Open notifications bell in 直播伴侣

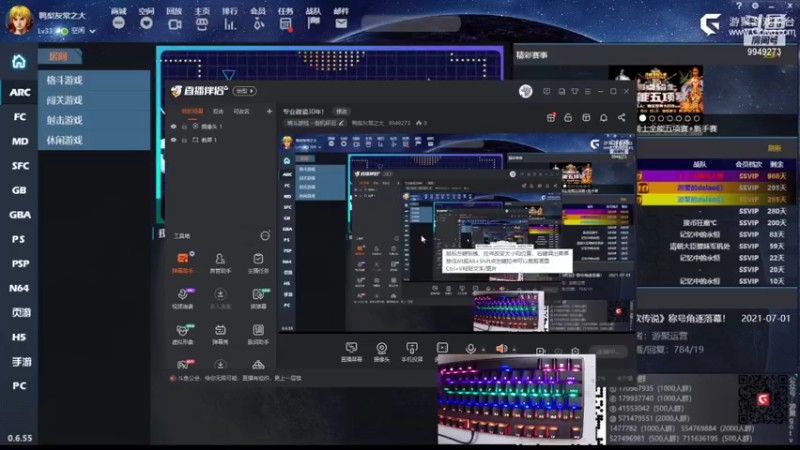tap(604, 118)
